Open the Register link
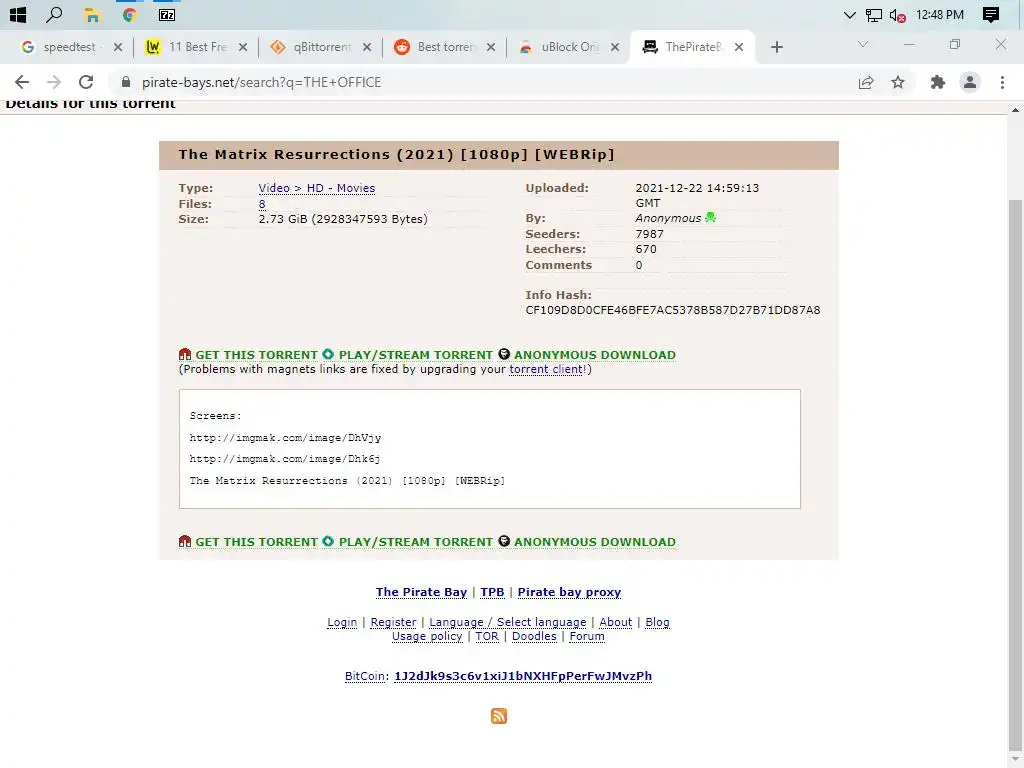Screen dimensions: 1024x768 pyautogui.click(x=393, y=622)
